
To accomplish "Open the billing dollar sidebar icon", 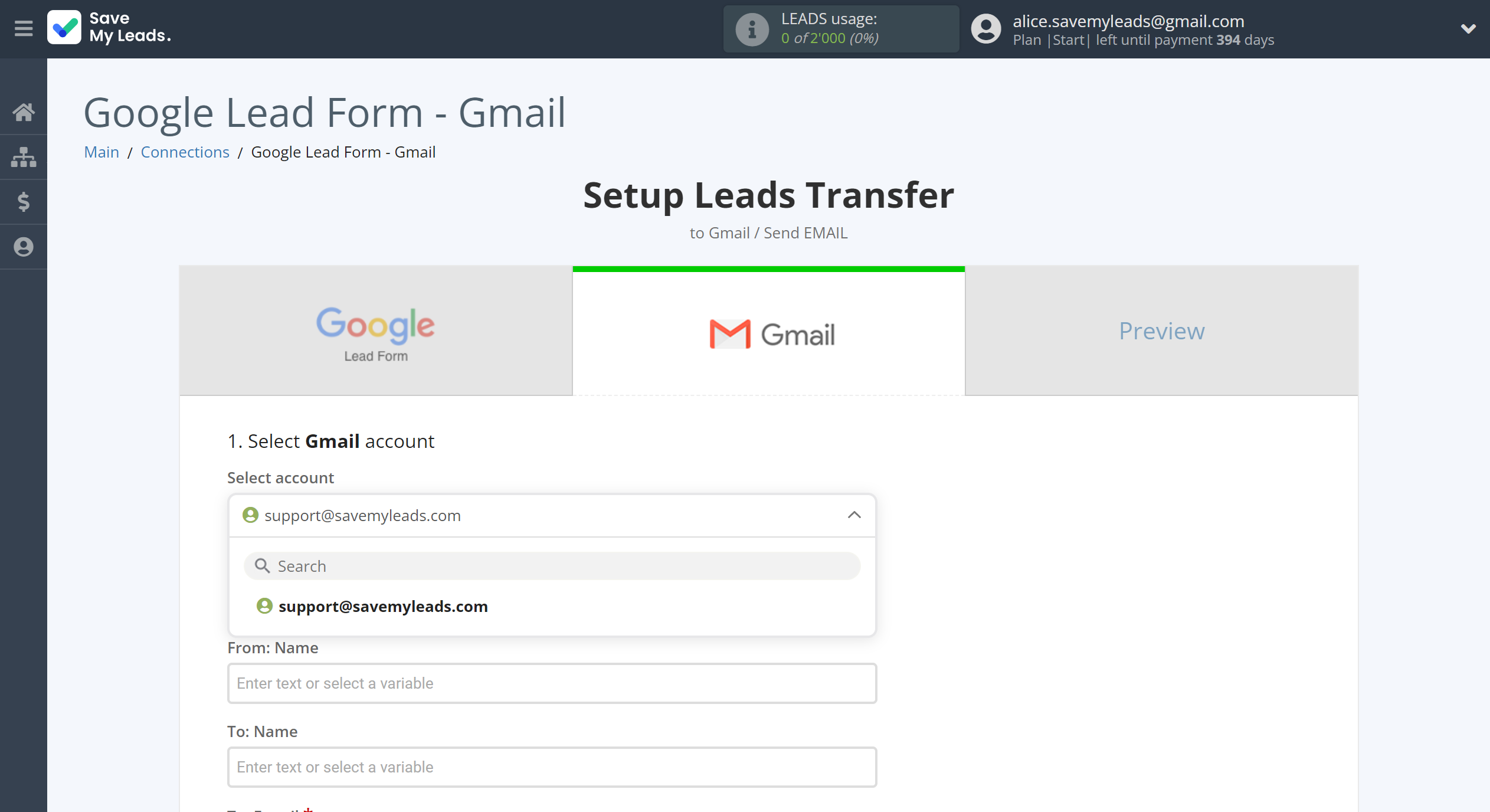I will (24, 202).
